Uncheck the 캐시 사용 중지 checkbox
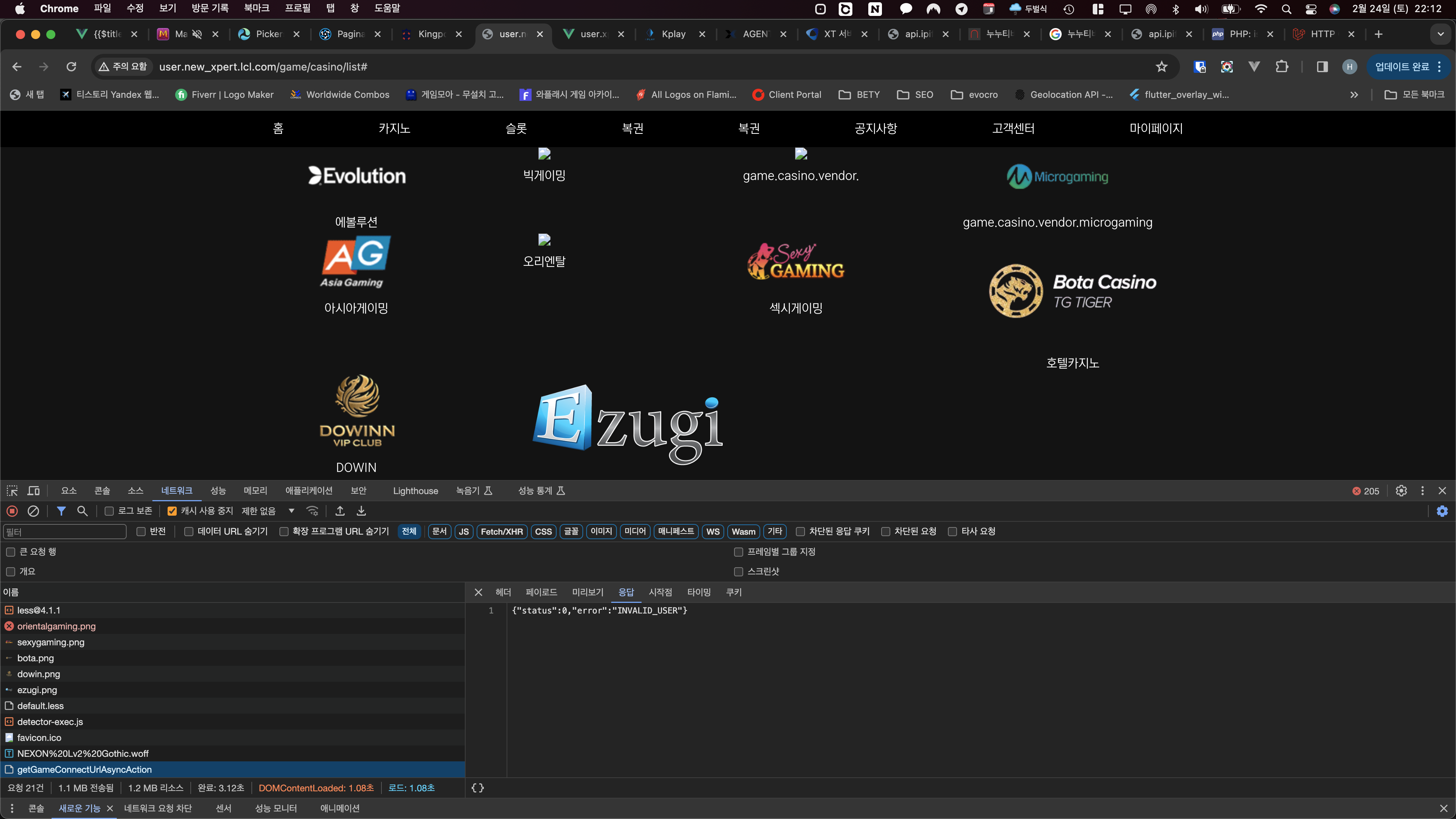This screenshot has width=1456, height=819. click(173, 511)
